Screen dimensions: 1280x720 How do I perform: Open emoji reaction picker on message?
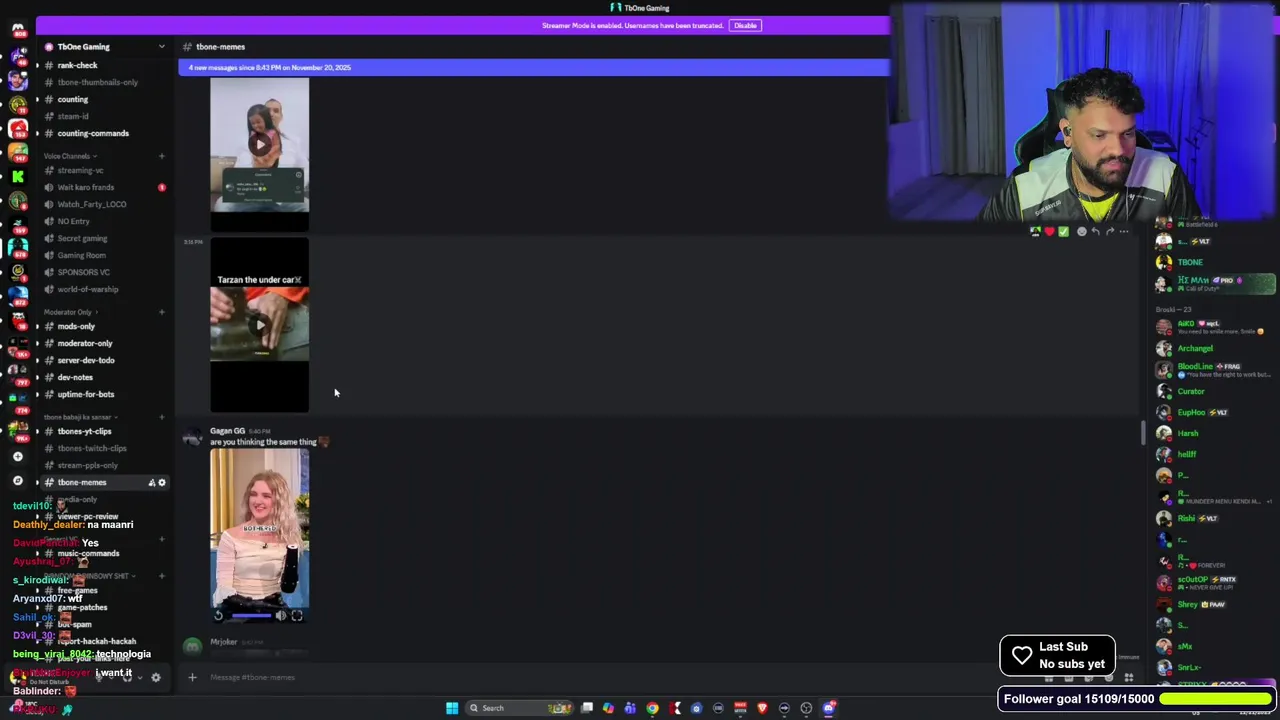point(1081,231)
